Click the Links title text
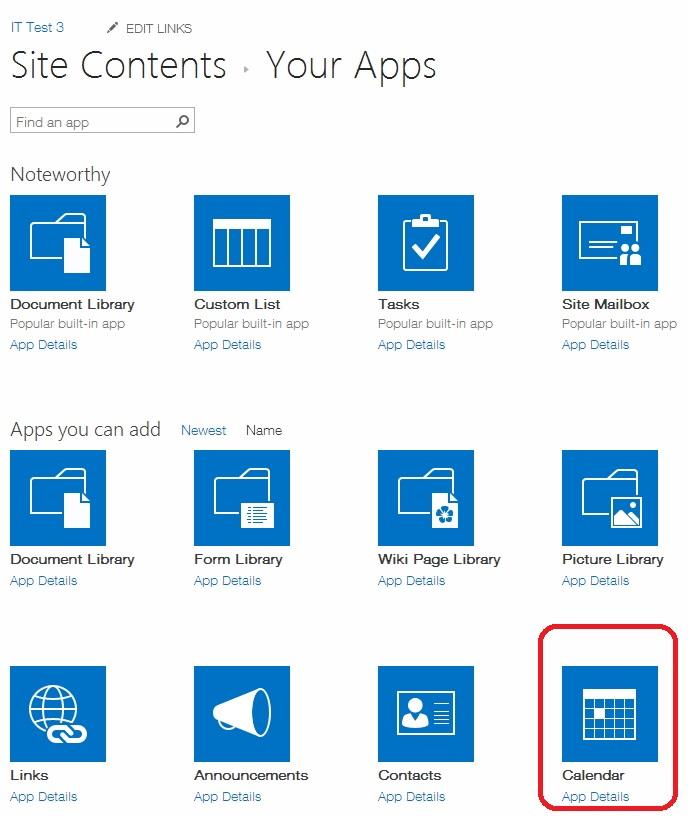 (29, 775)
